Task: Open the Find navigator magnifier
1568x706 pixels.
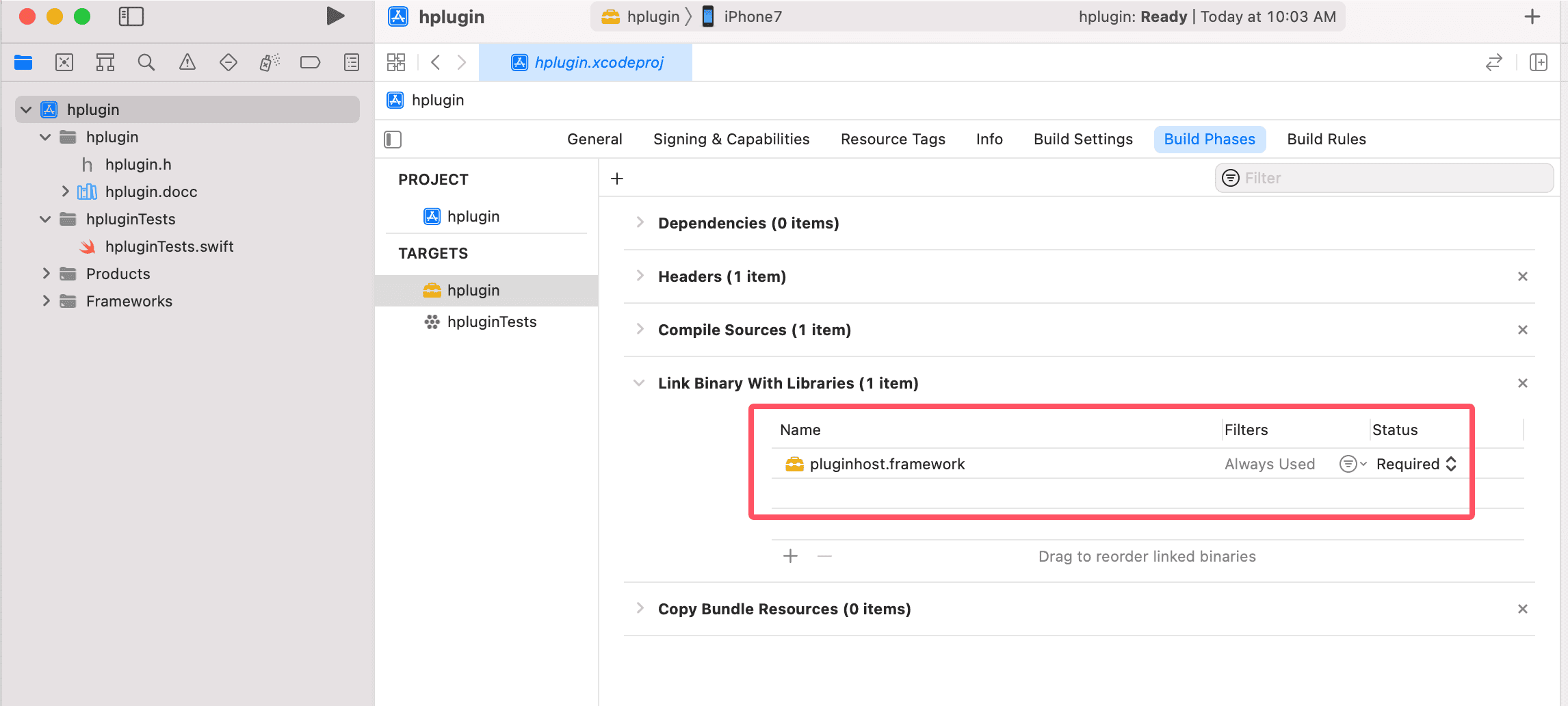Action: click(146, 63)
